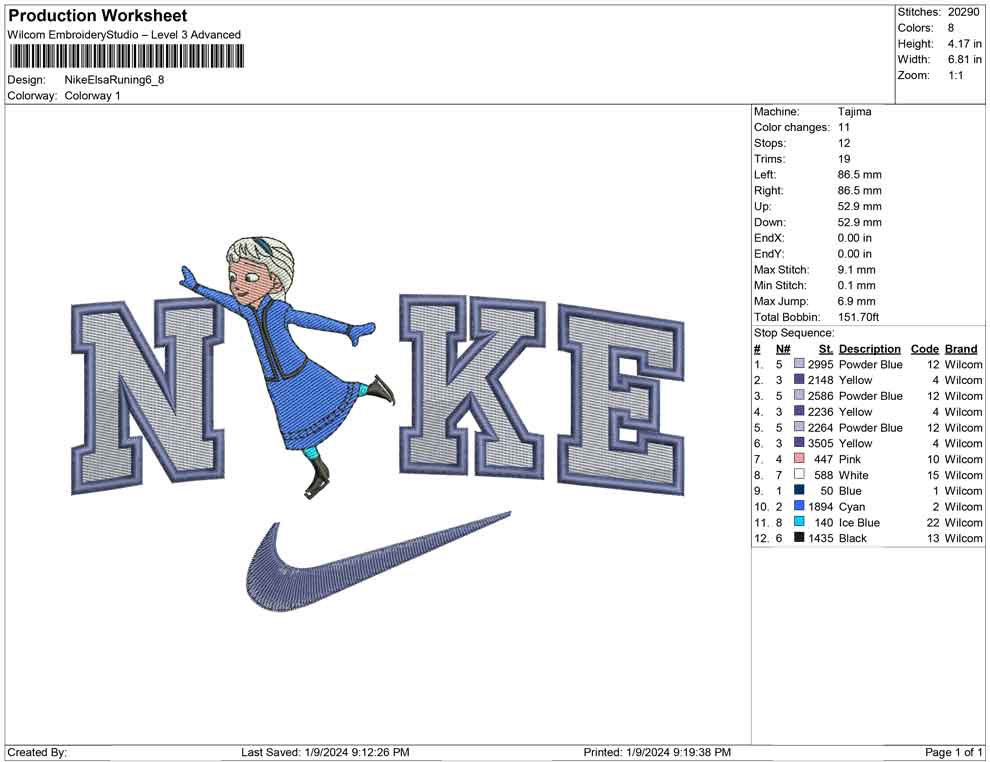This screenshot has width=990, height=762.
Task: Click the Wilcom EmbroideryStudio Level 3 Advanced text
Action: [124, 35]
